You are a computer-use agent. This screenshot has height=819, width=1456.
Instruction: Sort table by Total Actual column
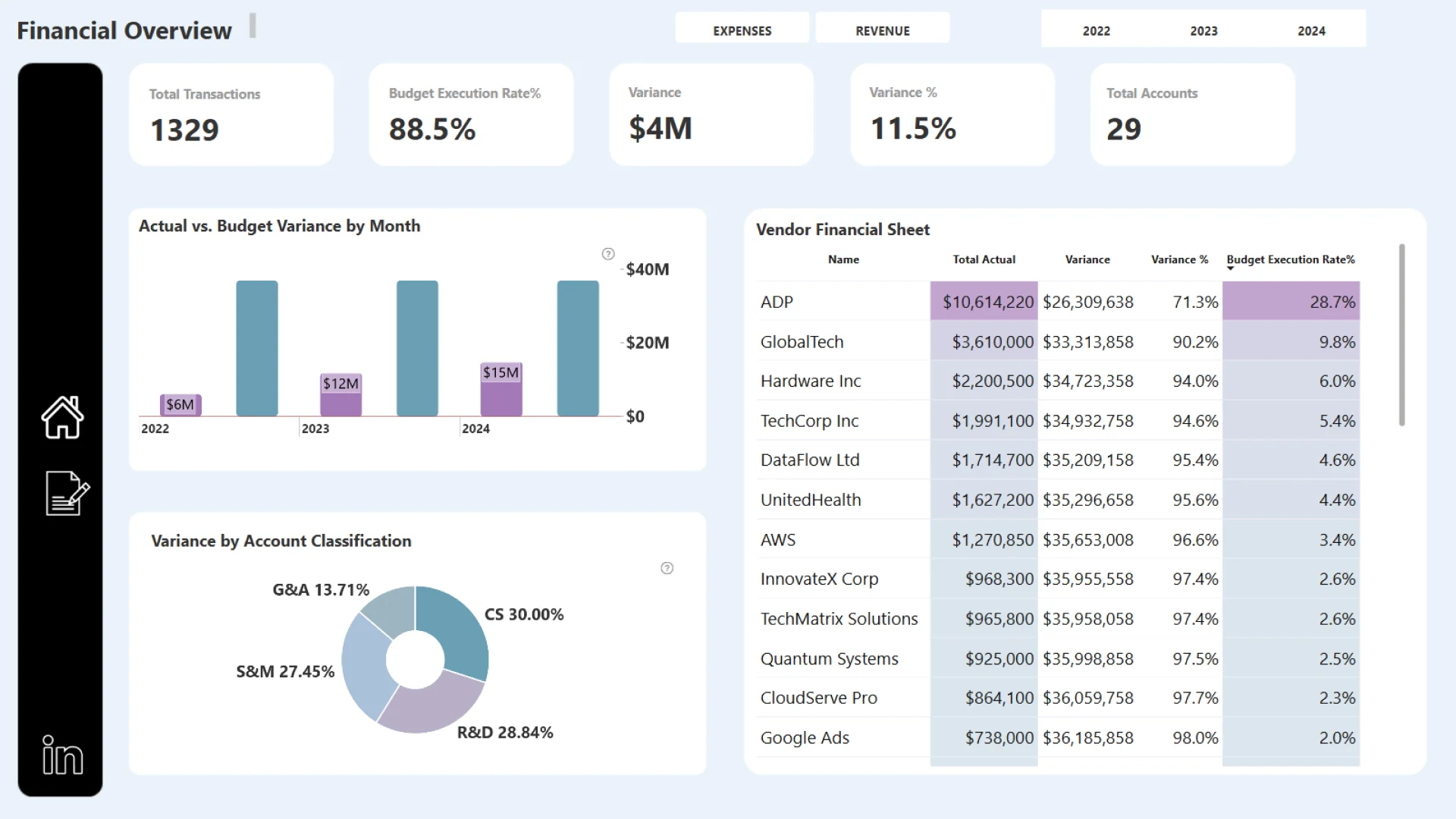pyautogui.click(x=984, y=259)
